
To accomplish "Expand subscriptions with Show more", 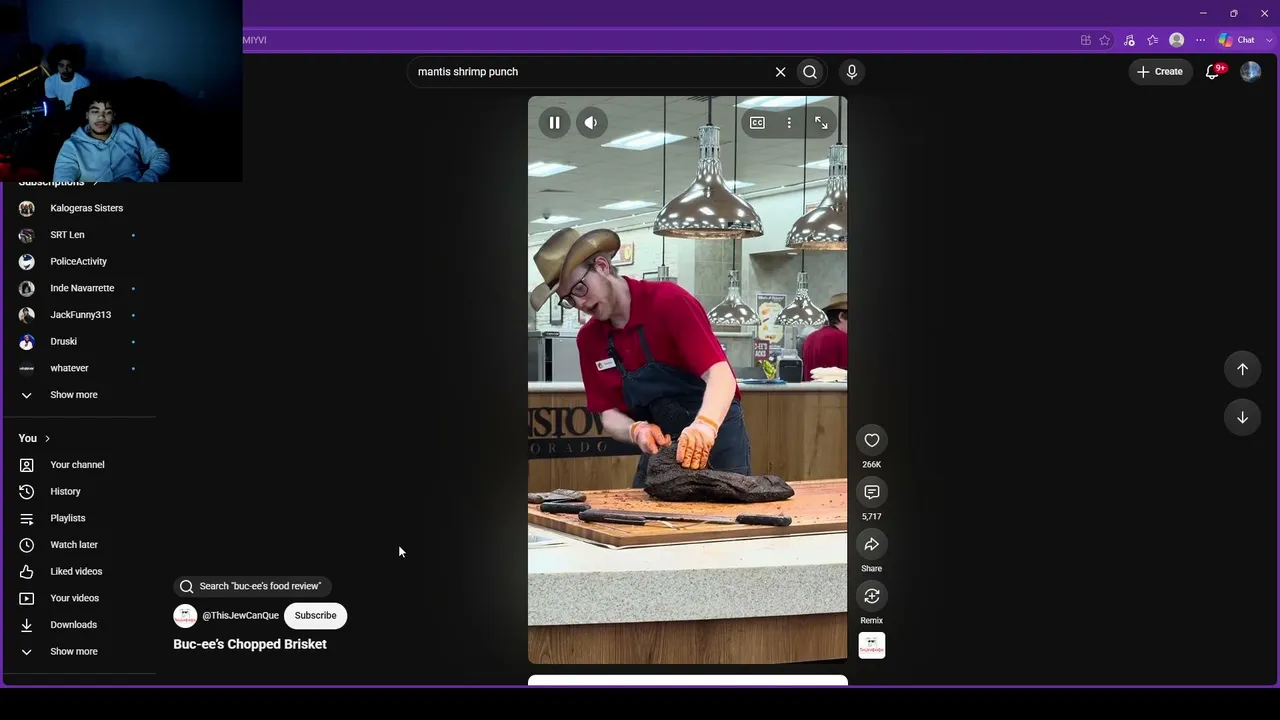I will [x=78, y=395].
